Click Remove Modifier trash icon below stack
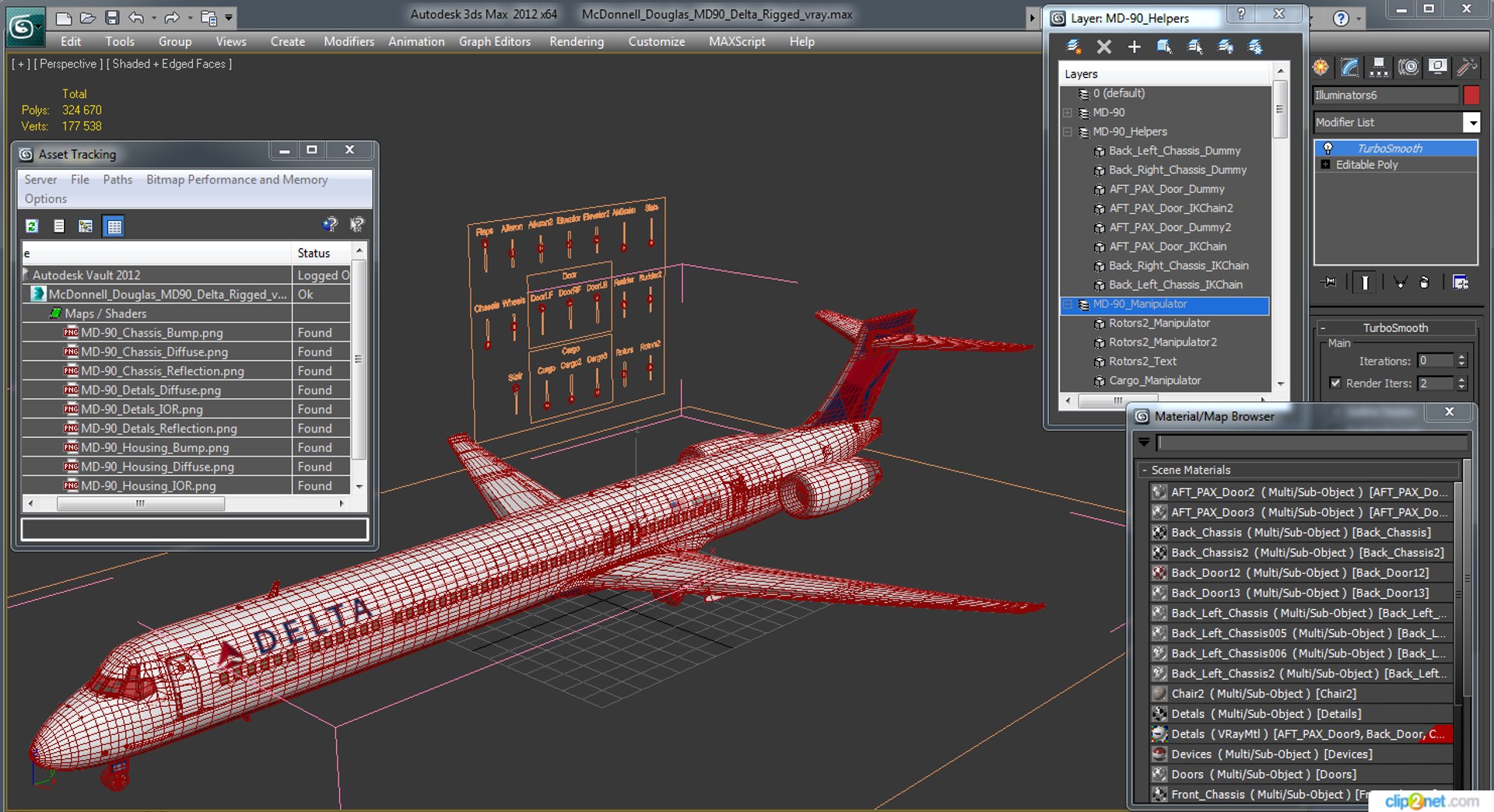The height and width of the screenshot is (812, 1494). click(x=1425, y=282)
